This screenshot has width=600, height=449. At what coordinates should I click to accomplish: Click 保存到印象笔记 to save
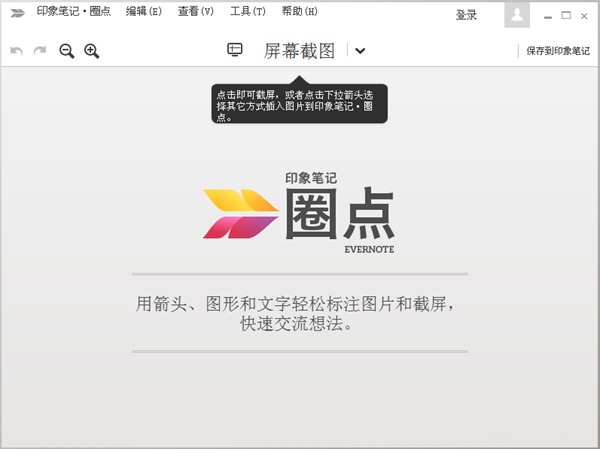pos(558,51)
